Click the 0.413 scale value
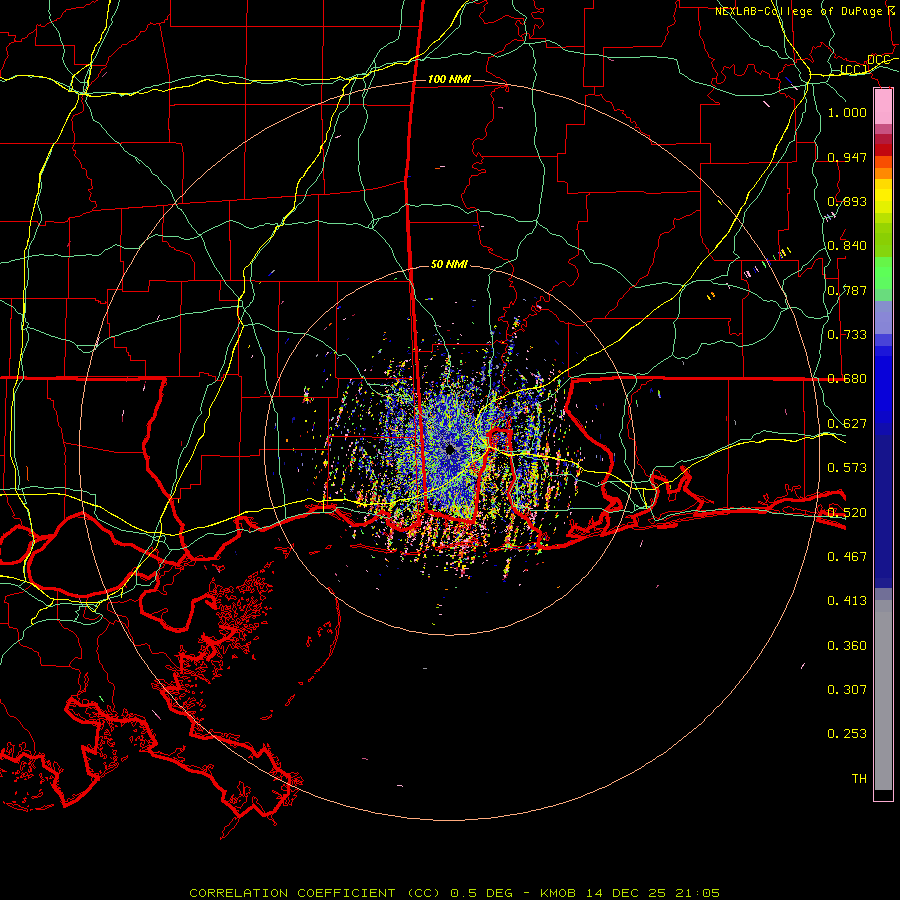900x900 pixels. (x=847, y=600)
